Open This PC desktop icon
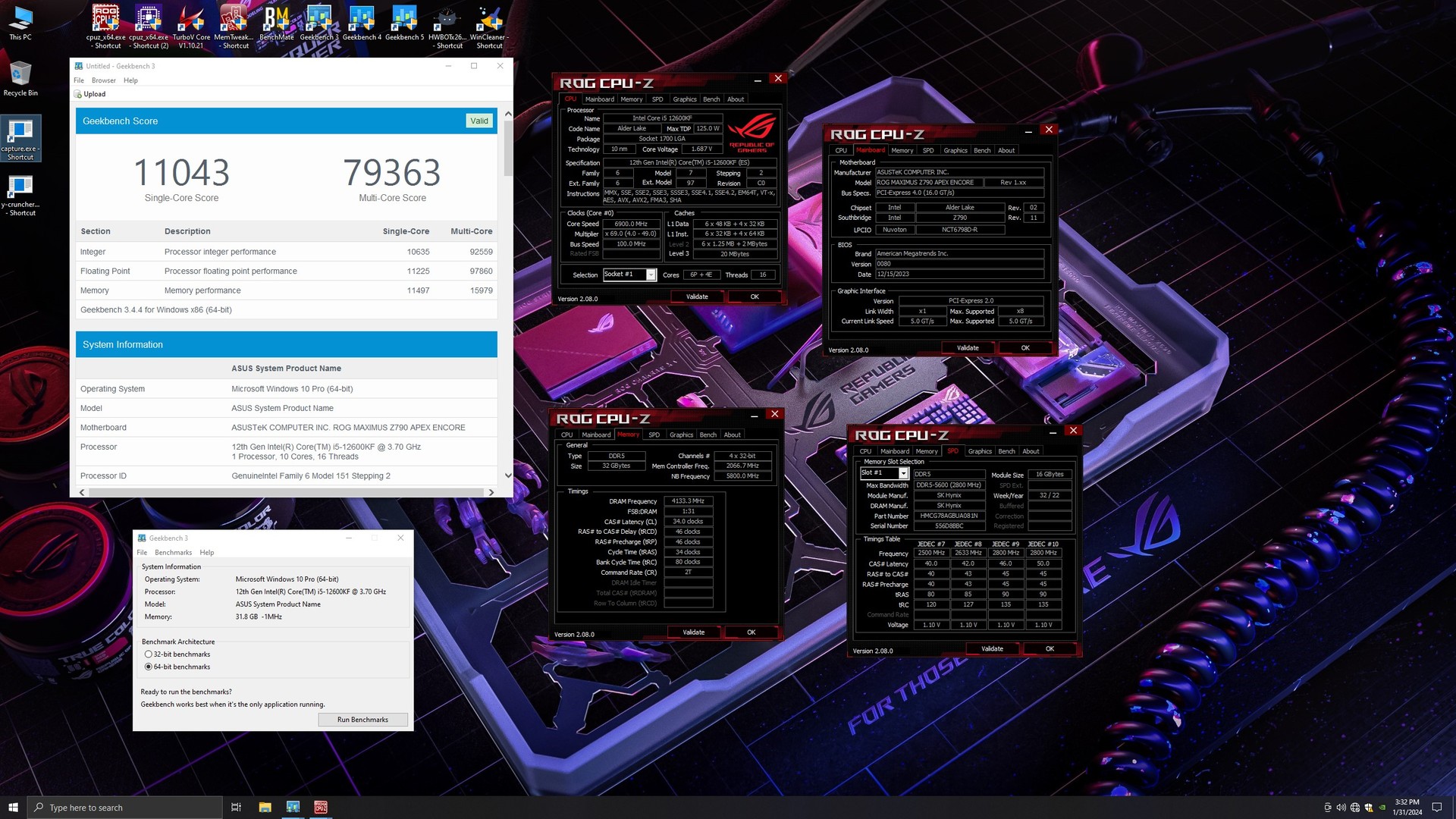Viewport: 1456px width, 819px height. tap(20, 23)
